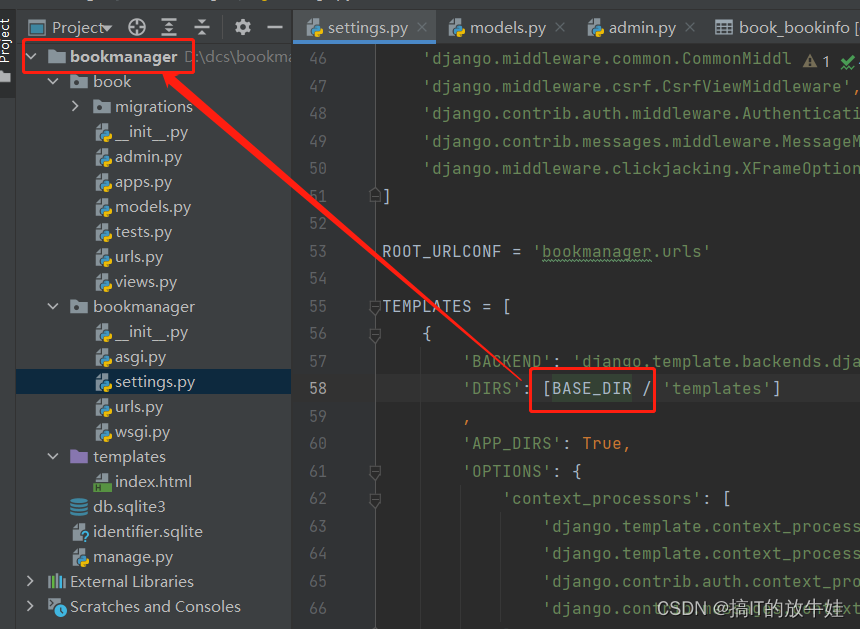Select wsgi.py in the project tree
This screenshot has height=629, width=860.
142,432
